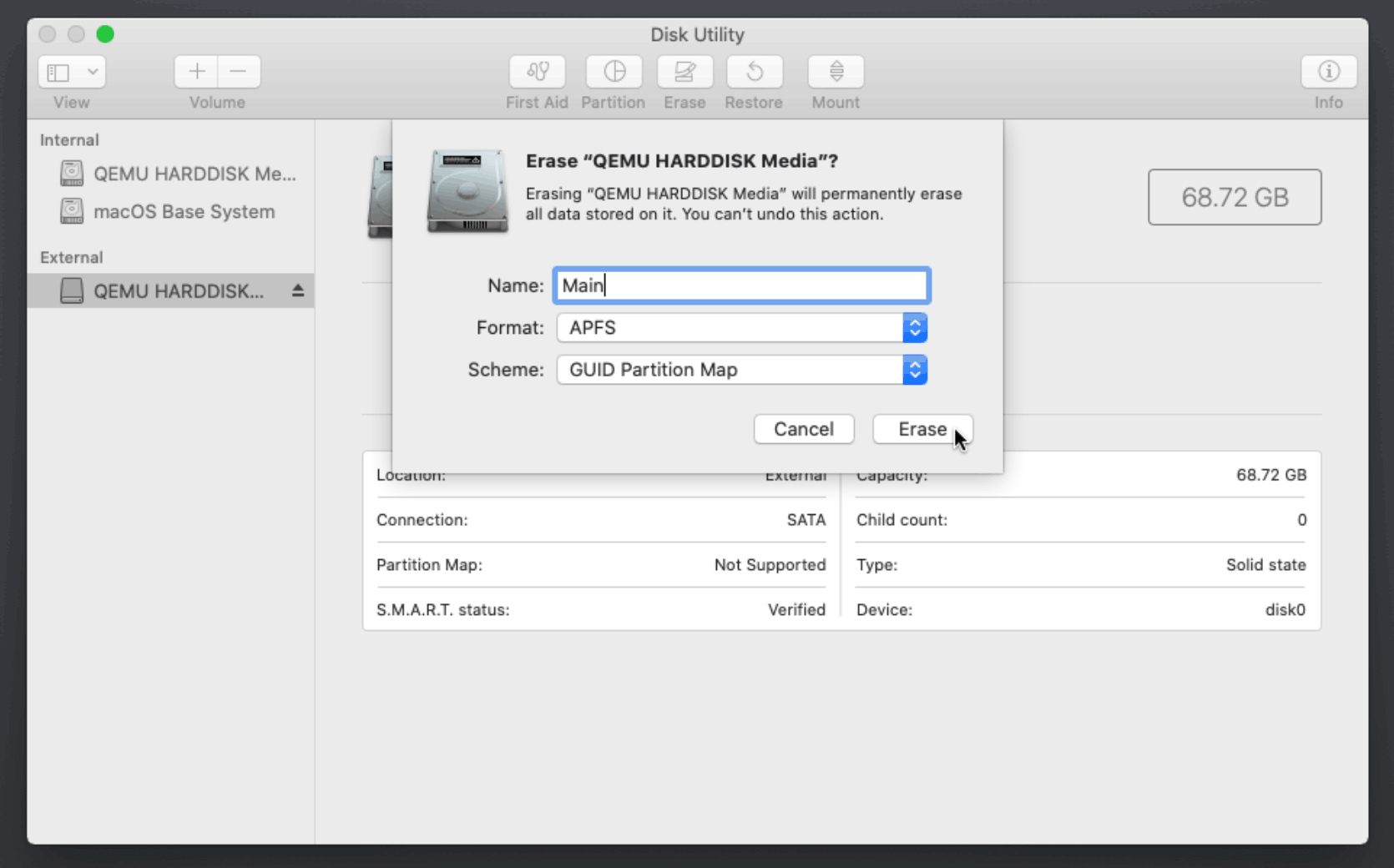Confirm with the Erase button

[x=922, y=429]
